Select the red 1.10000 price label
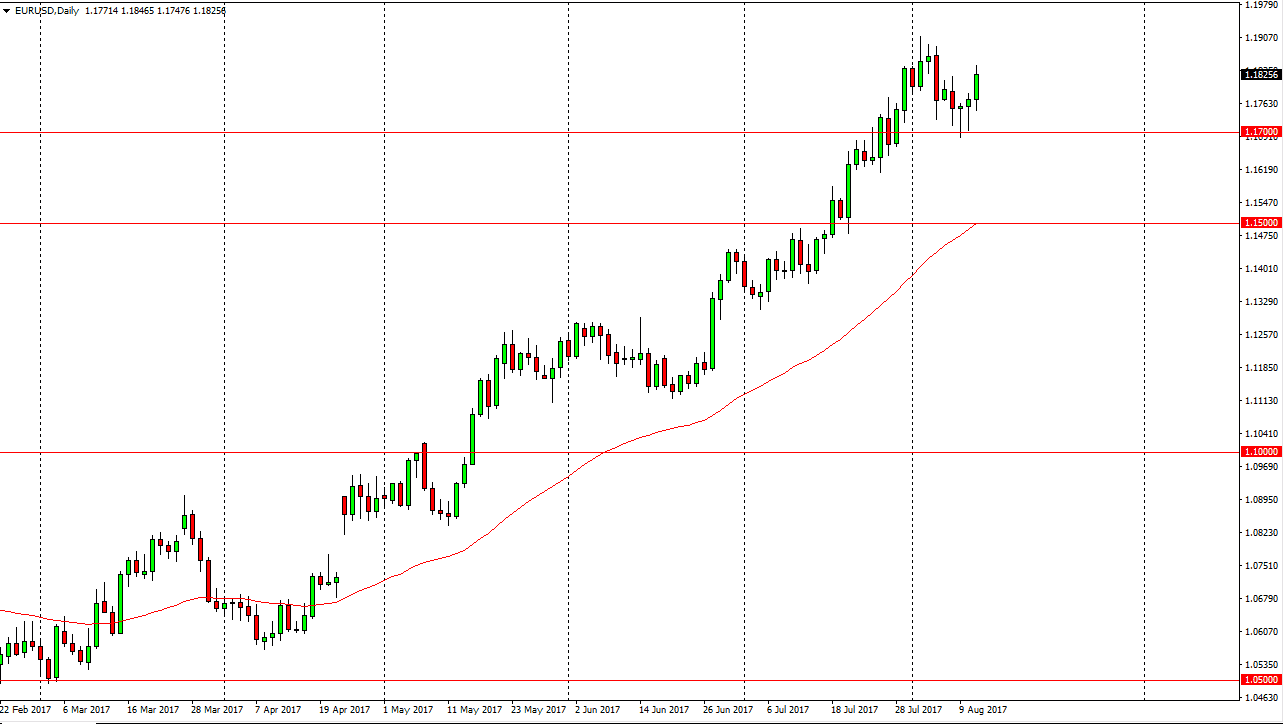 [x=1260, y=452]
